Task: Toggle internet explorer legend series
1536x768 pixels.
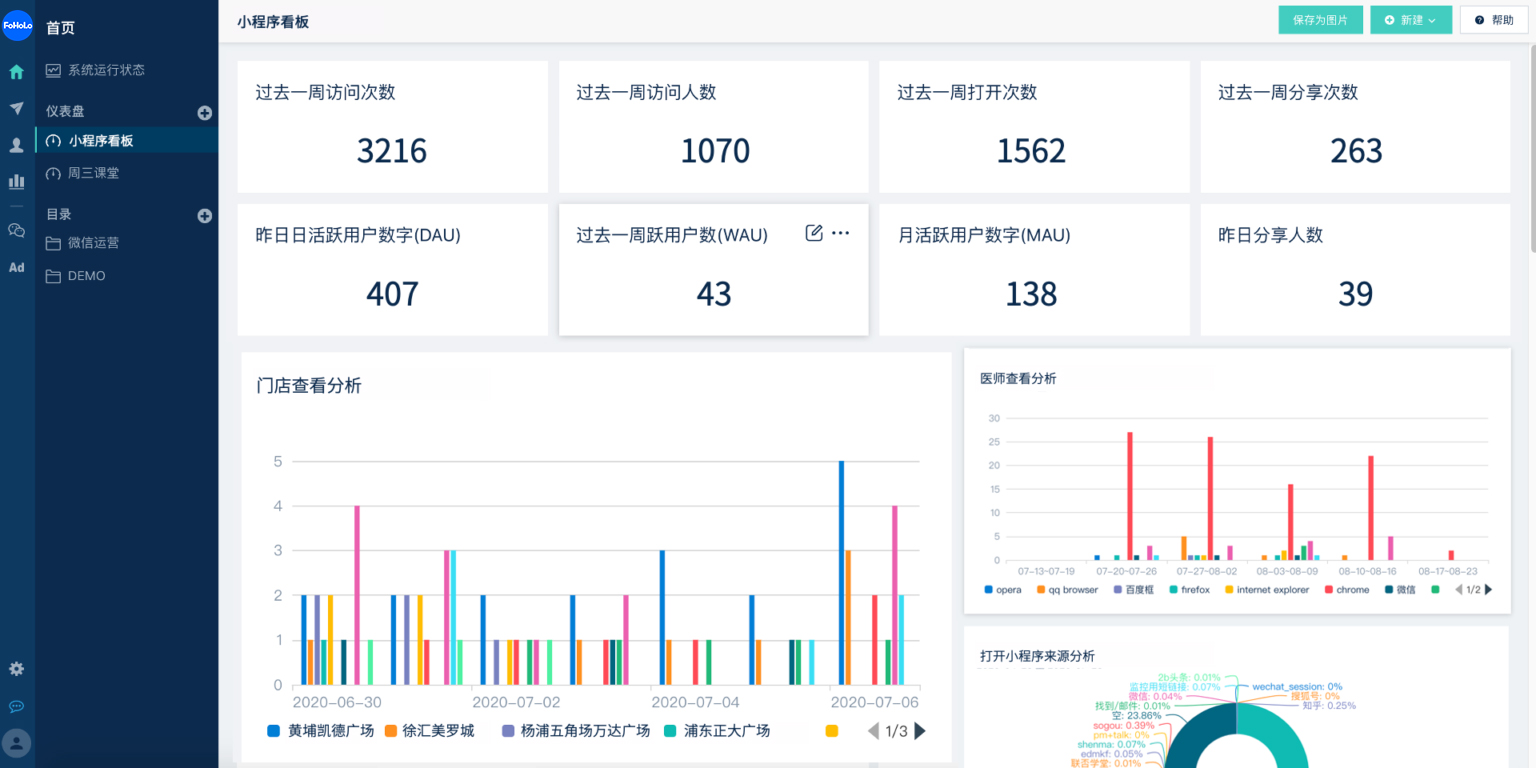Action: (x=1267, y=590)
